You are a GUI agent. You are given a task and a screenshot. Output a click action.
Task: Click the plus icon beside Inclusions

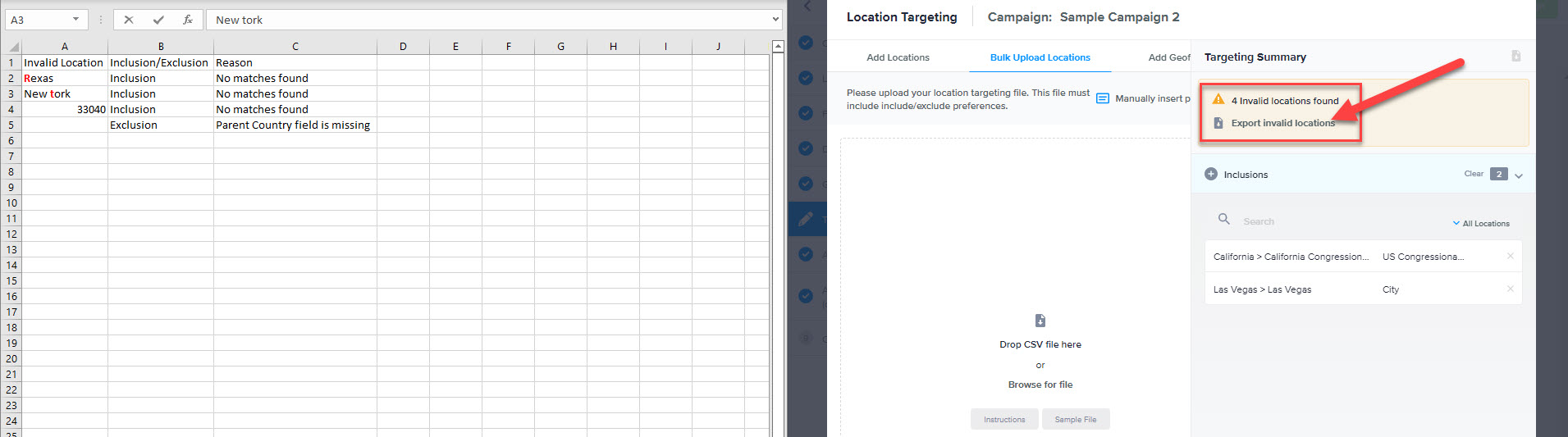(x=1211, y=174)
